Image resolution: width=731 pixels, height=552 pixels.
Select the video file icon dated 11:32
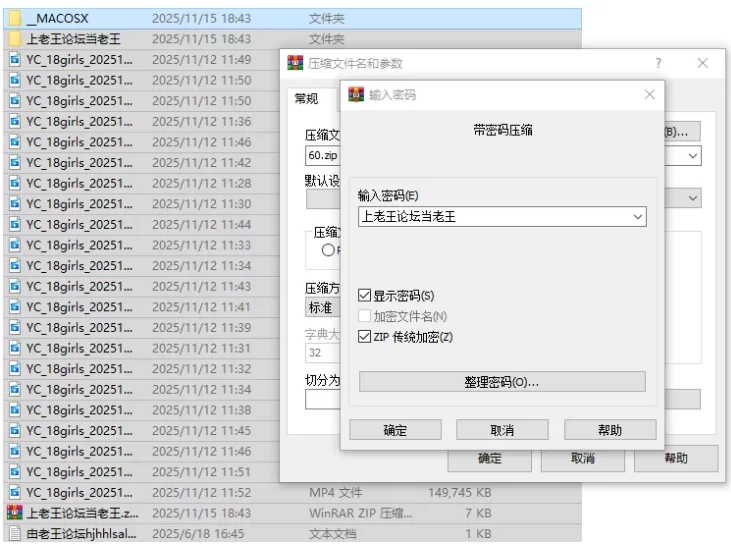(x=15, y=369)
